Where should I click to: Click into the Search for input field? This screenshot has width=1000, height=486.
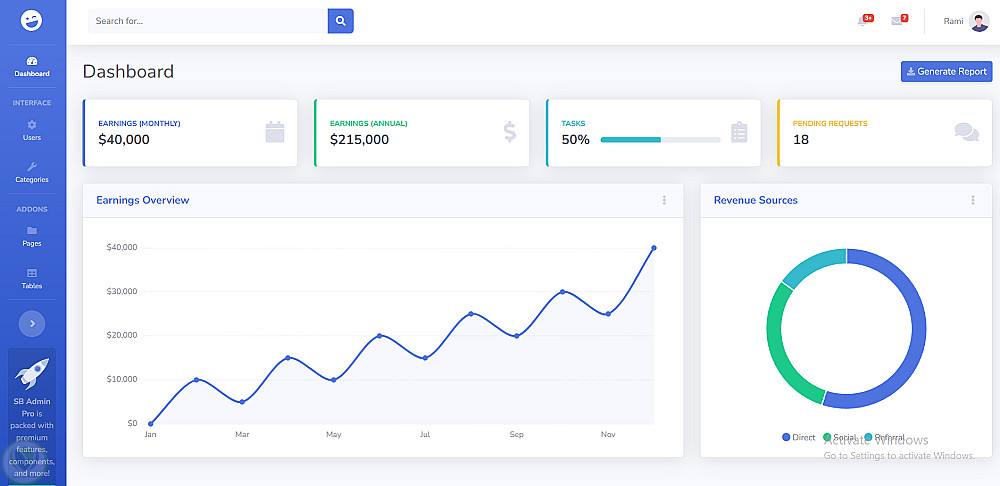207,21
